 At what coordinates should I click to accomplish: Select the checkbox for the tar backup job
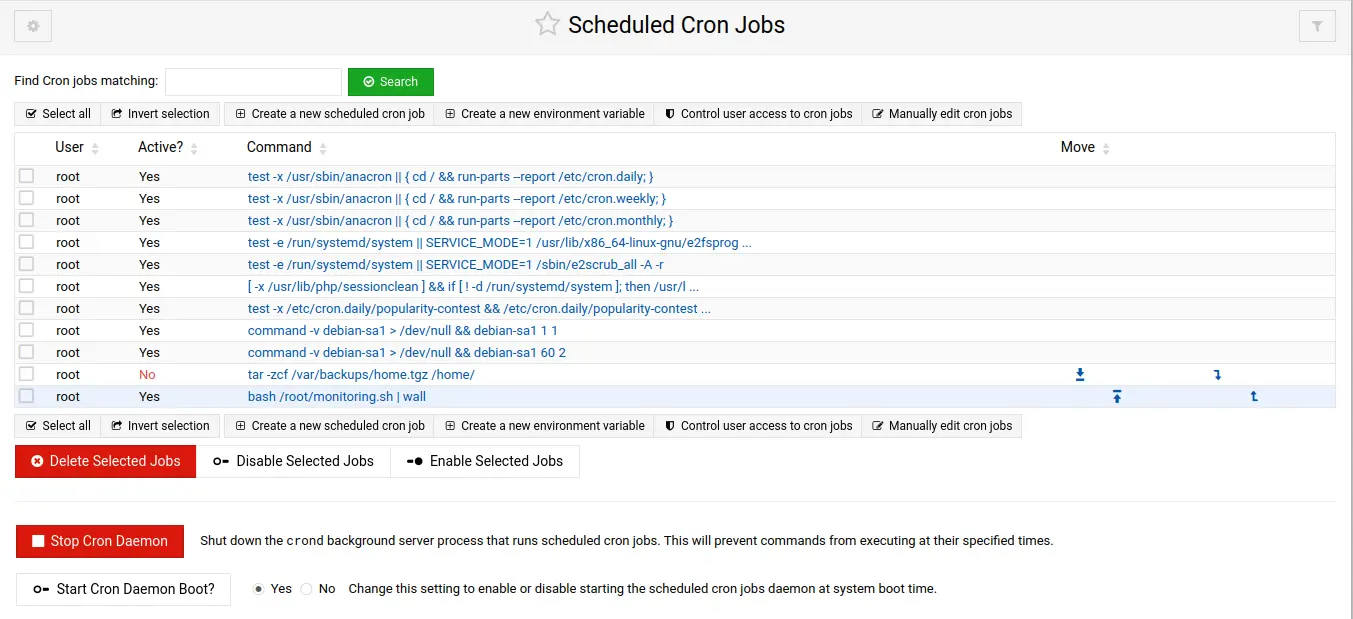(x=27, y=374)
